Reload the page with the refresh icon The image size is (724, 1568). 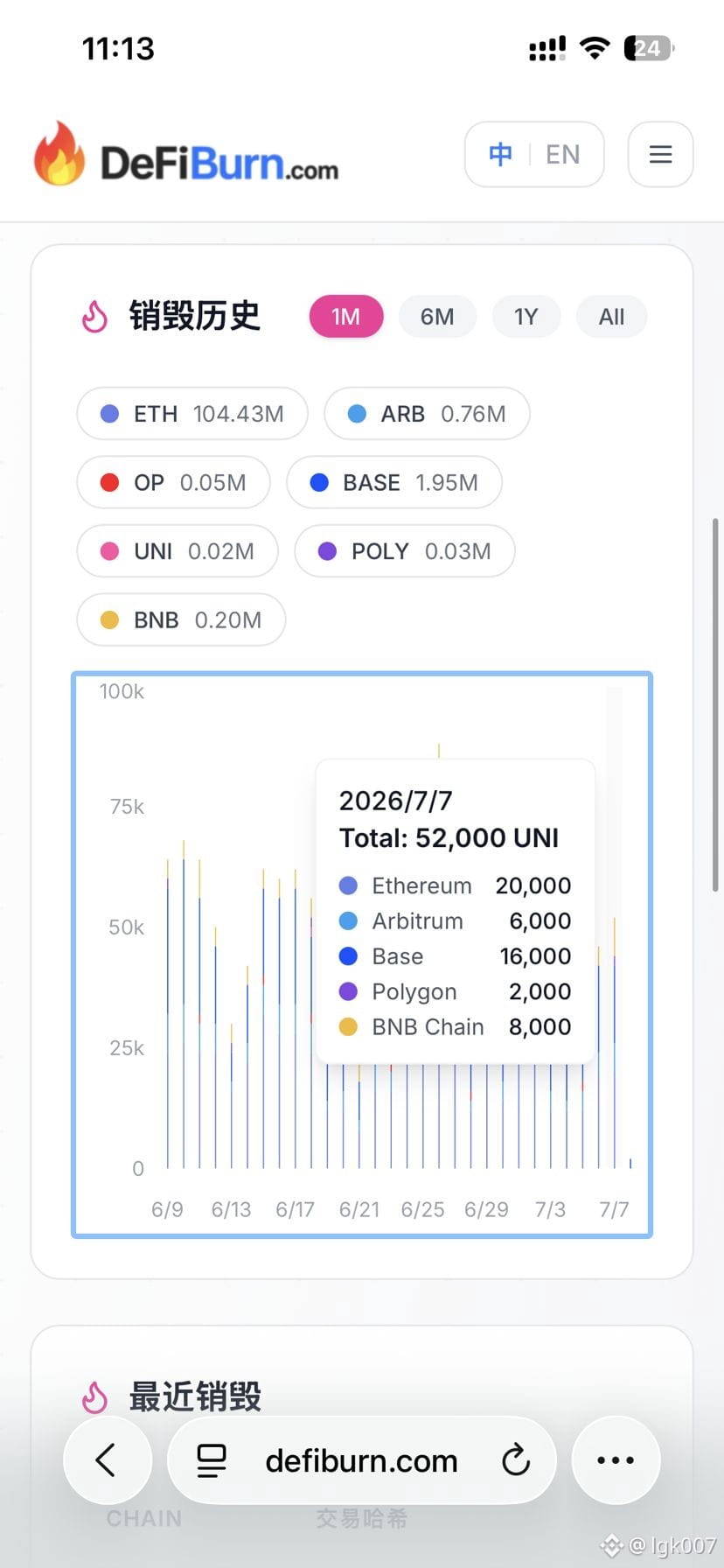click(516, 1460)
